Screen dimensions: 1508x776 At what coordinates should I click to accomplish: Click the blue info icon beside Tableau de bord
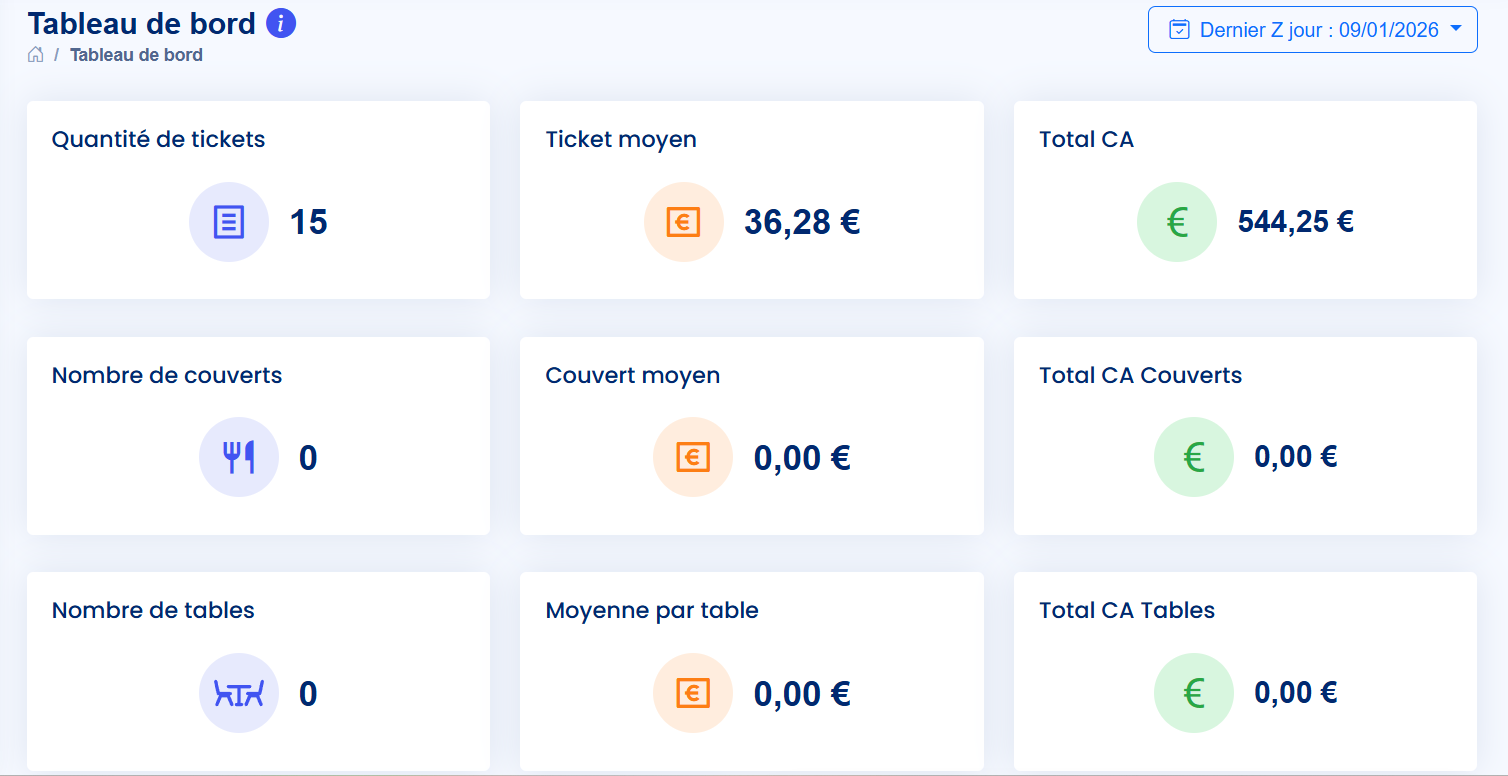point(281,23)
